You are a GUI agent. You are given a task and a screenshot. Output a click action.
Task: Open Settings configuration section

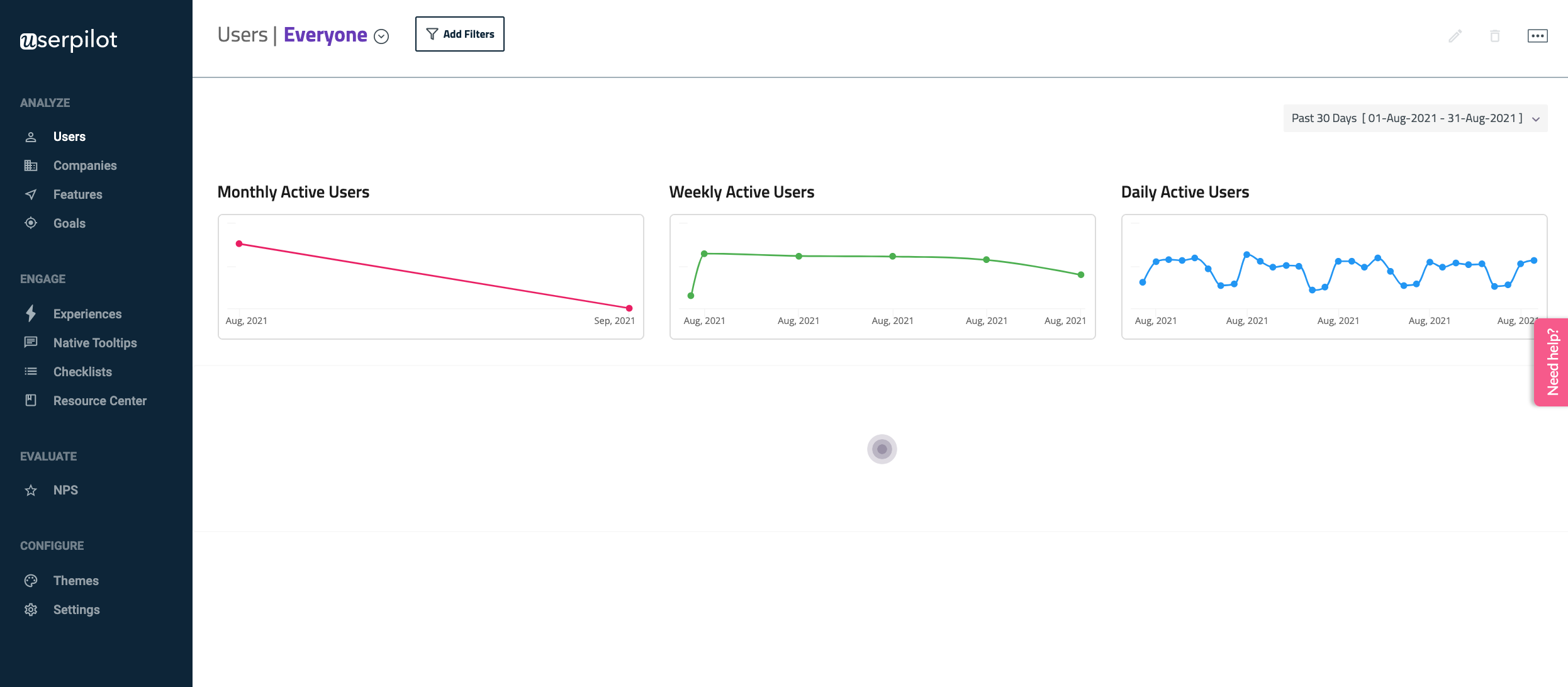[76, 609]
